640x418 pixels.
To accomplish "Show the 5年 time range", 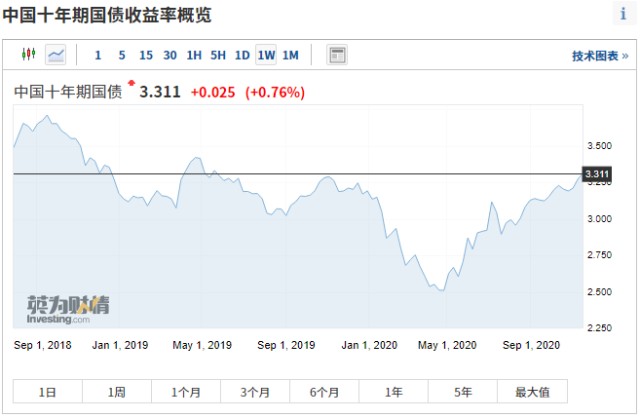I will point(463,392).
